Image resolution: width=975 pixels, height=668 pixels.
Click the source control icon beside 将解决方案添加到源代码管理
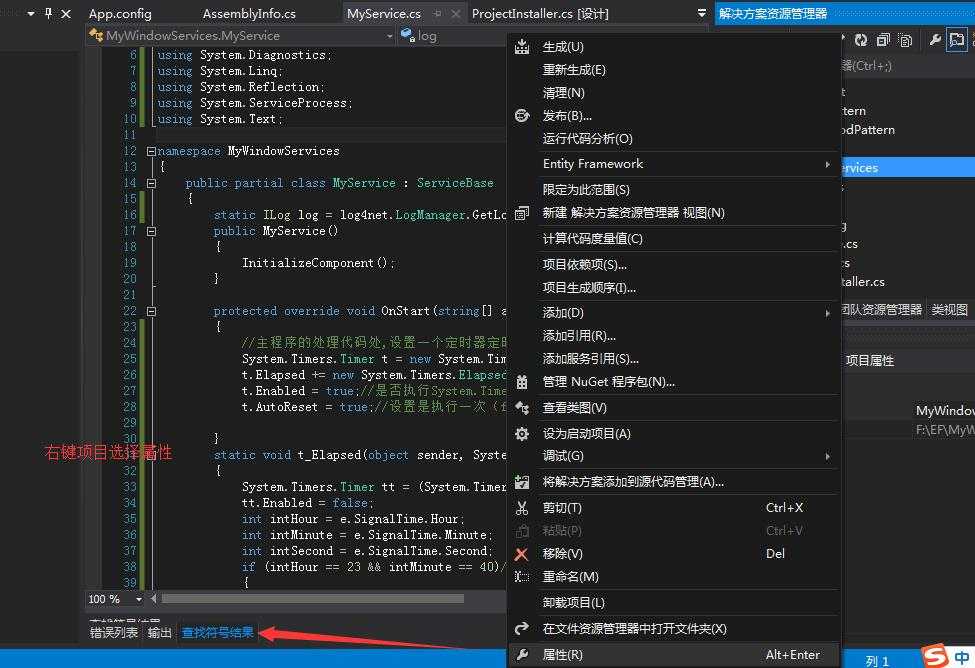522,481
